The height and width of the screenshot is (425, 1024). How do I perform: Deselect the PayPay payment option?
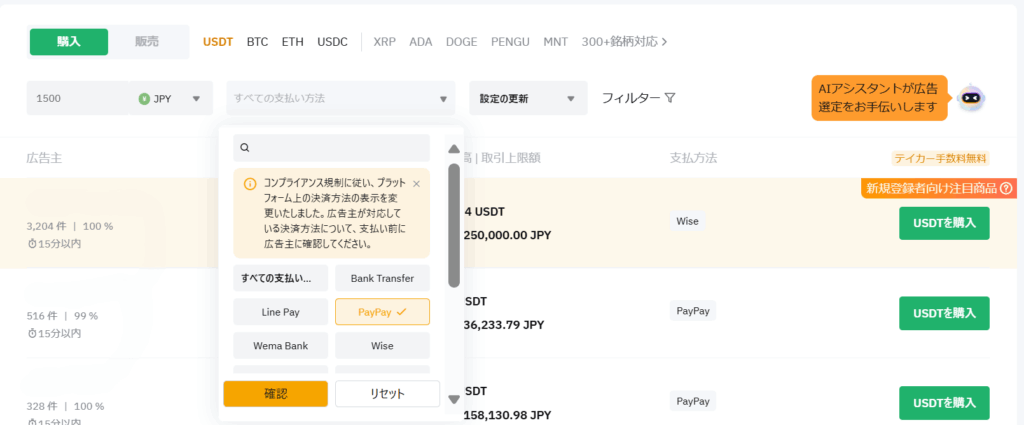pos(382,312)
